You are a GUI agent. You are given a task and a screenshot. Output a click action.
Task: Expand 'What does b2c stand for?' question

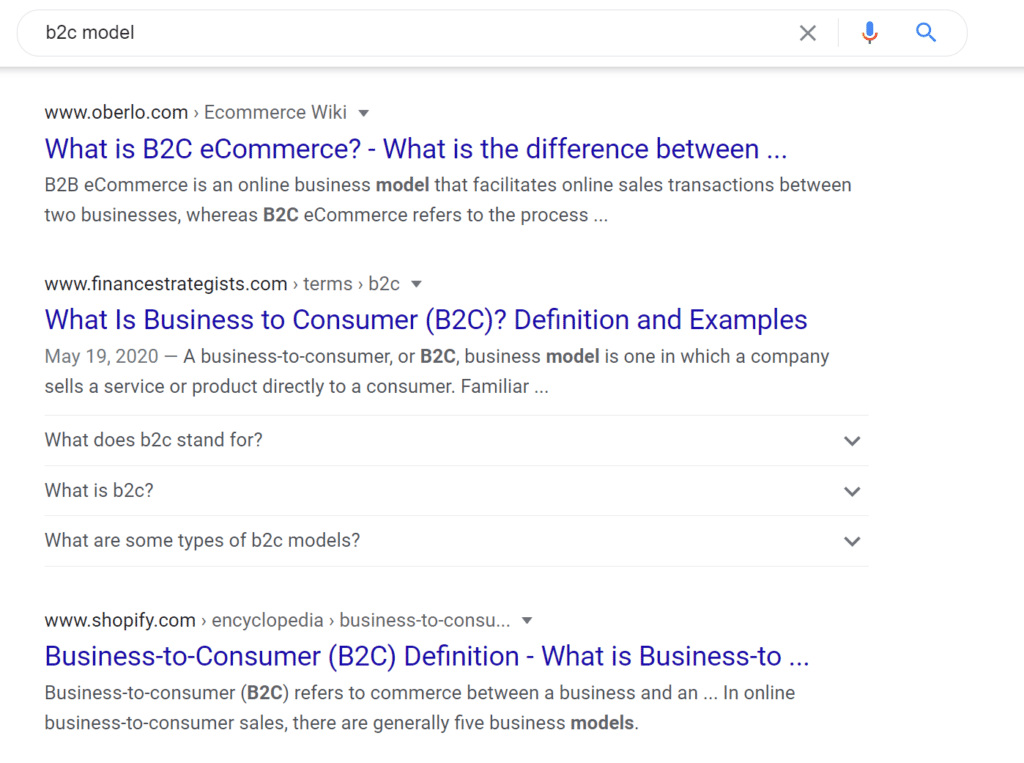pos(456,440)
